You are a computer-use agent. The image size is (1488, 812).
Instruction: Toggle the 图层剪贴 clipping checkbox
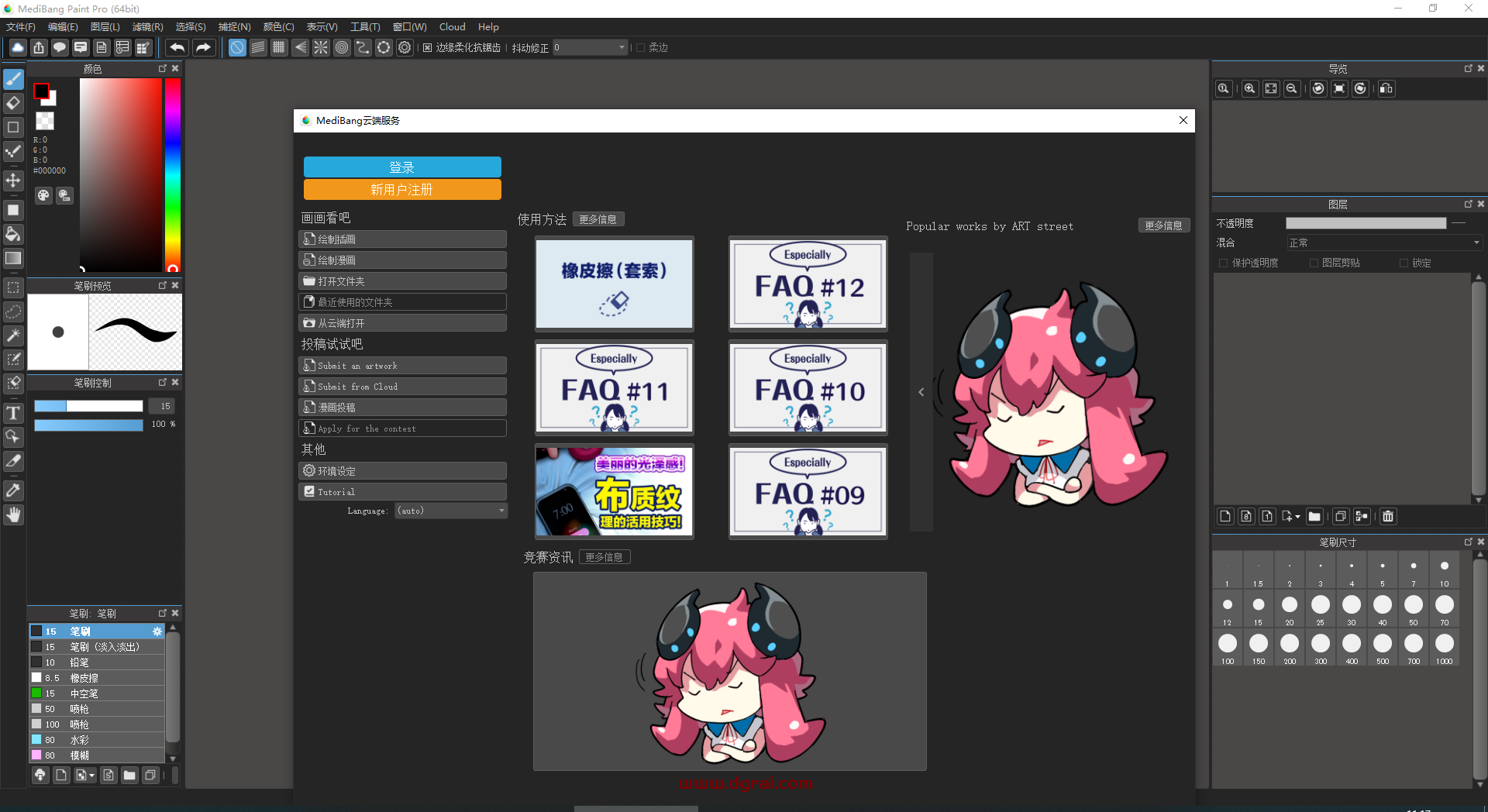coord(1314,263)
